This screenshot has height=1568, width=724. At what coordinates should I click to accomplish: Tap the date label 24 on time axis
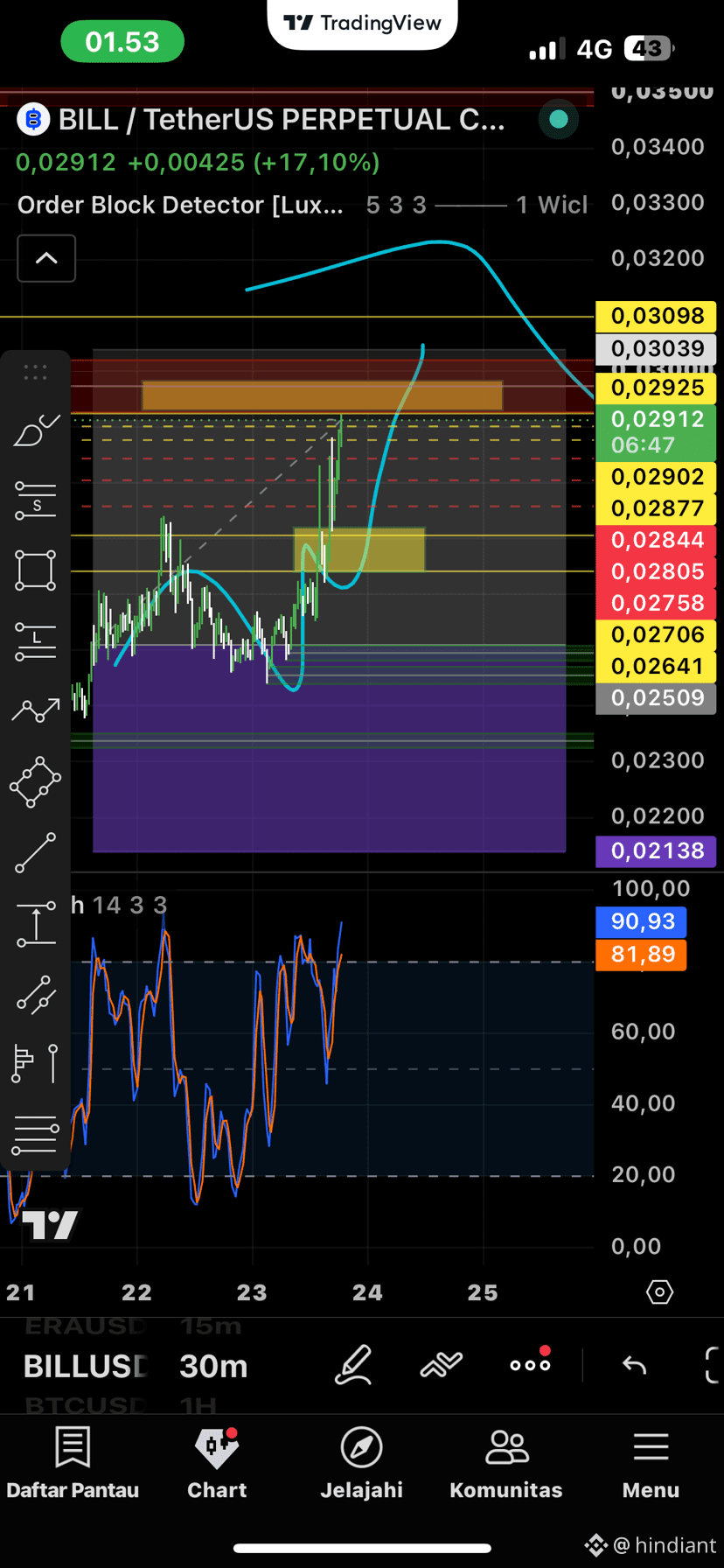coord(367,1292)
